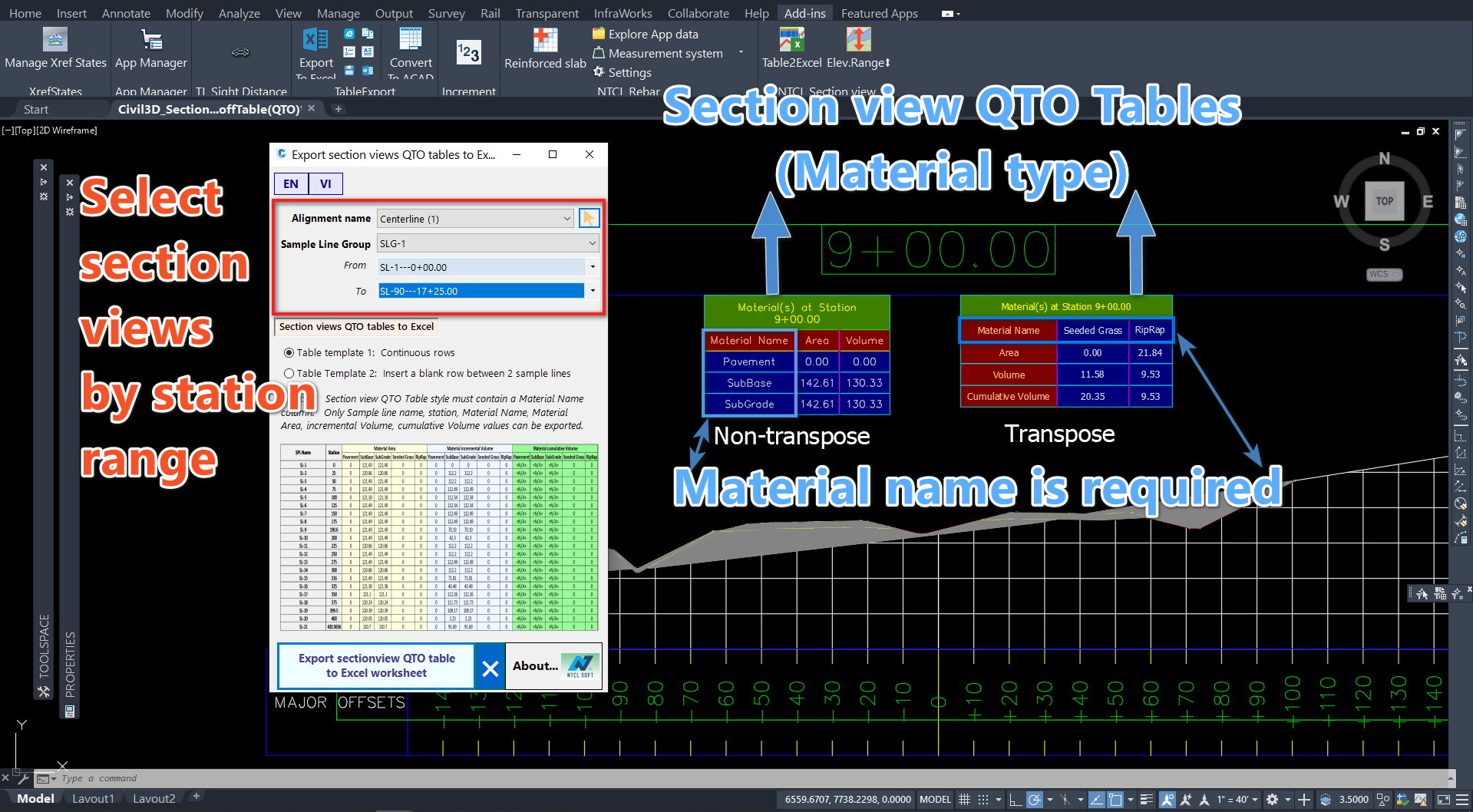
Task: Open the Elev.Range tool
Action: (x=858, y=40)
